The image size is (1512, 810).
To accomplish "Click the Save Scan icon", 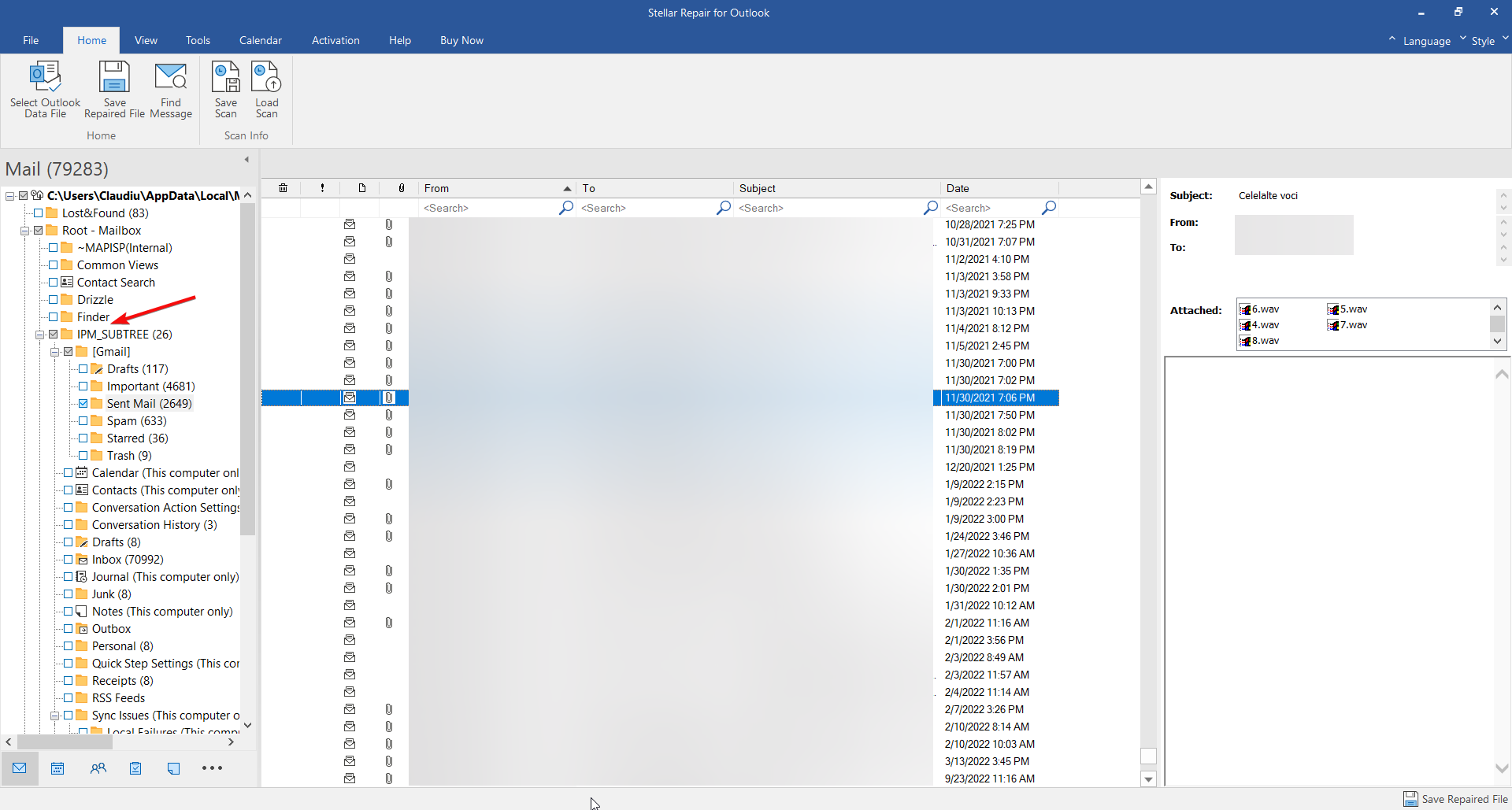I will [226, 90].
